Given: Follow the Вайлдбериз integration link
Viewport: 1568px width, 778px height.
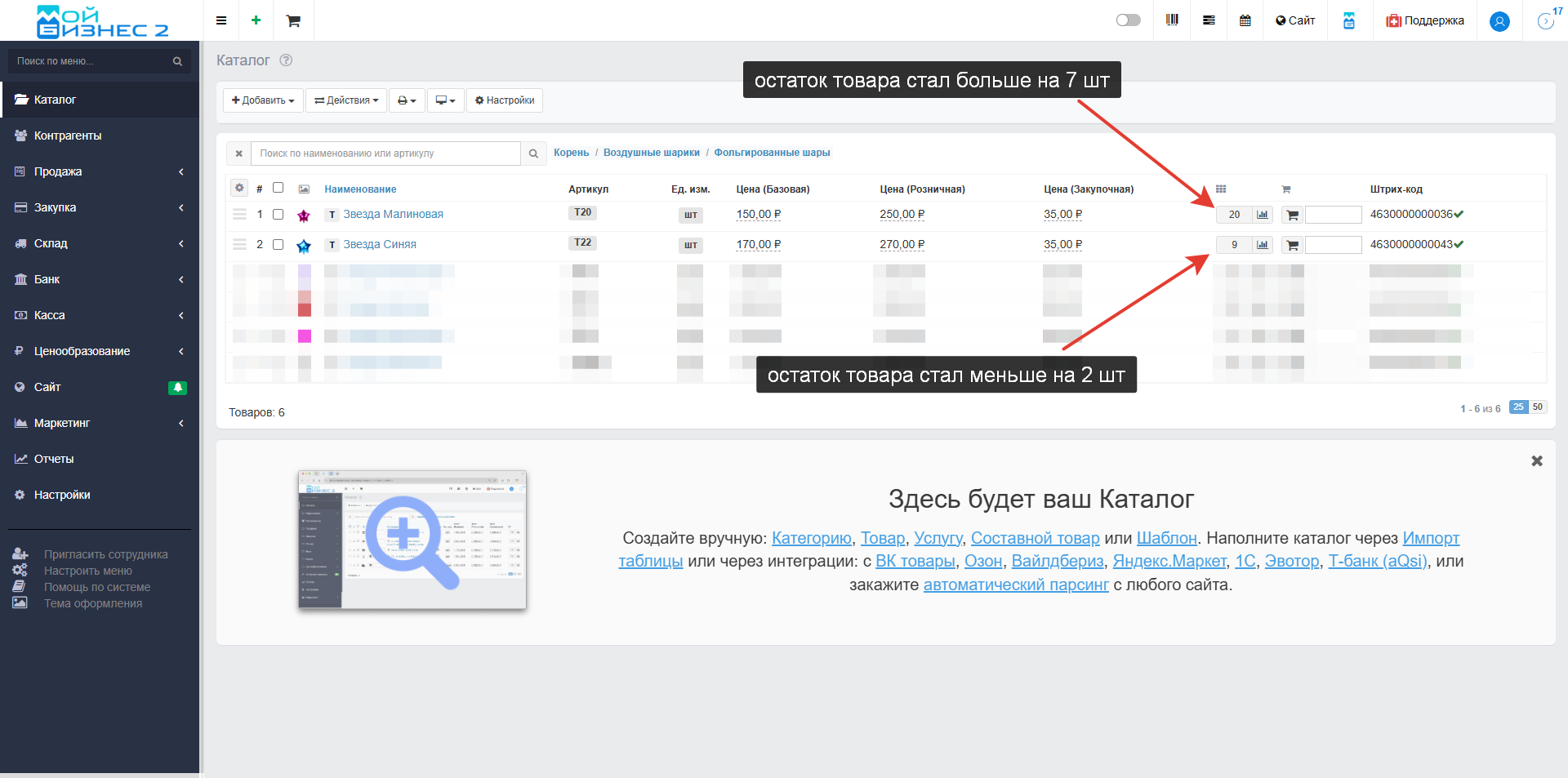Looking at the screenshot, I should coord(1057,561).
